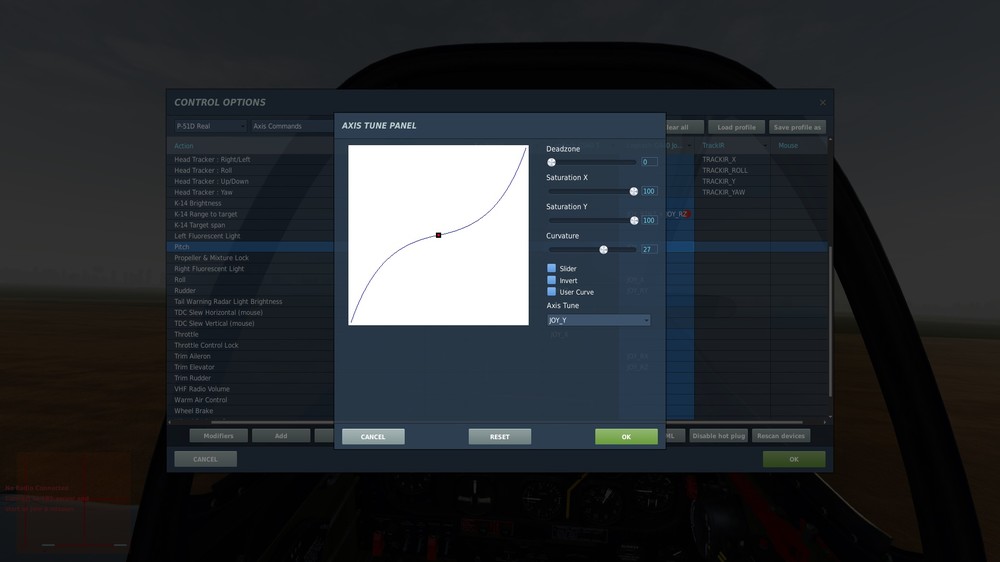Select VHF Radio Volume row
Viewport: 1000px width, 562px height.
pyautogui.click(x=251, y=388)
